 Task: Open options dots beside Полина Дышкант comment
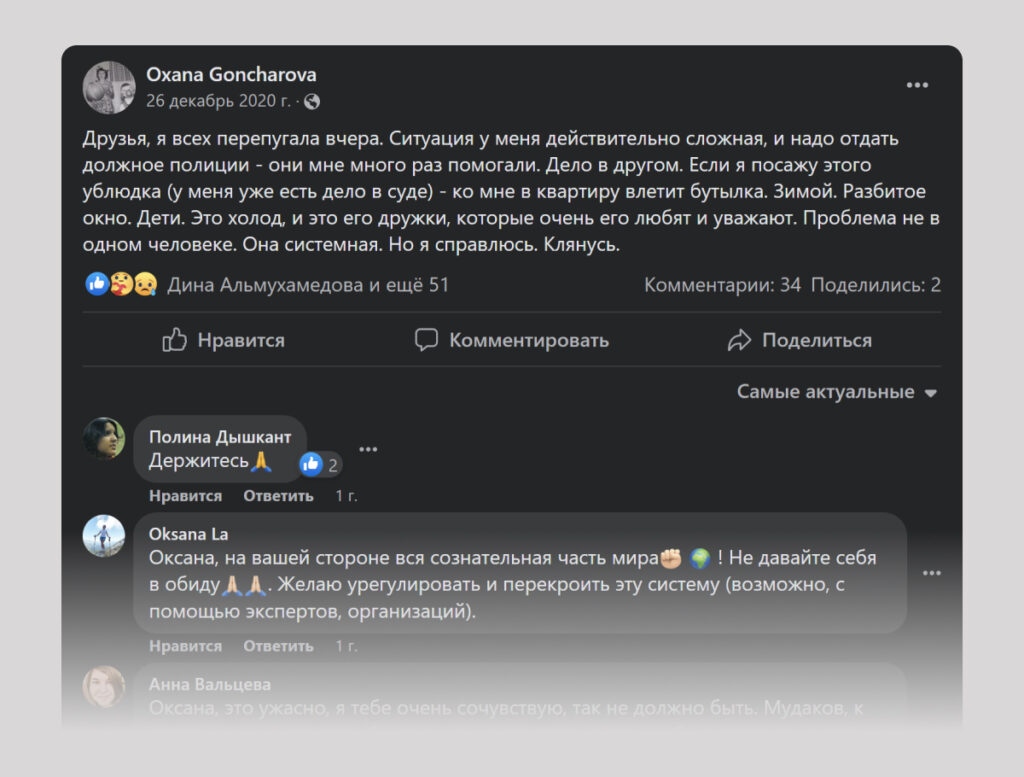[368, 449]
